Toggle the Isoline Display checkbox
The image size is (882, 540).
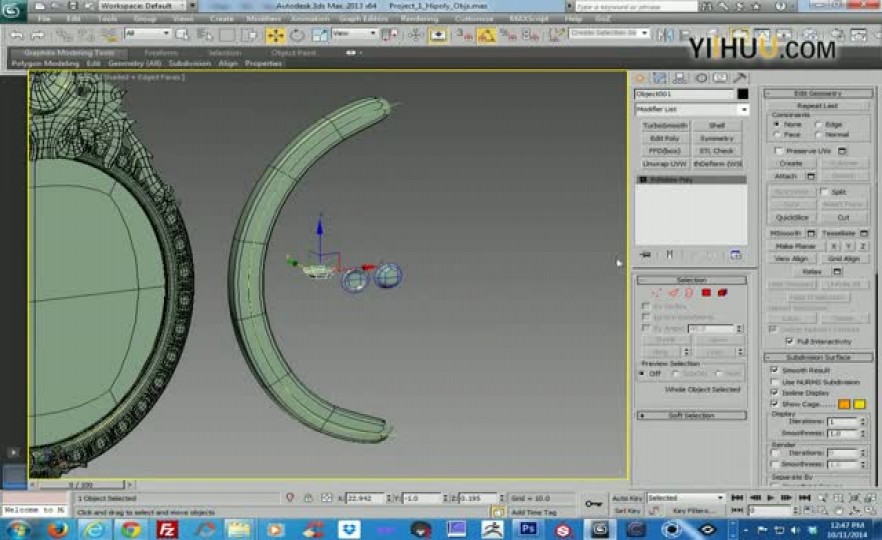tap(775, 393)
